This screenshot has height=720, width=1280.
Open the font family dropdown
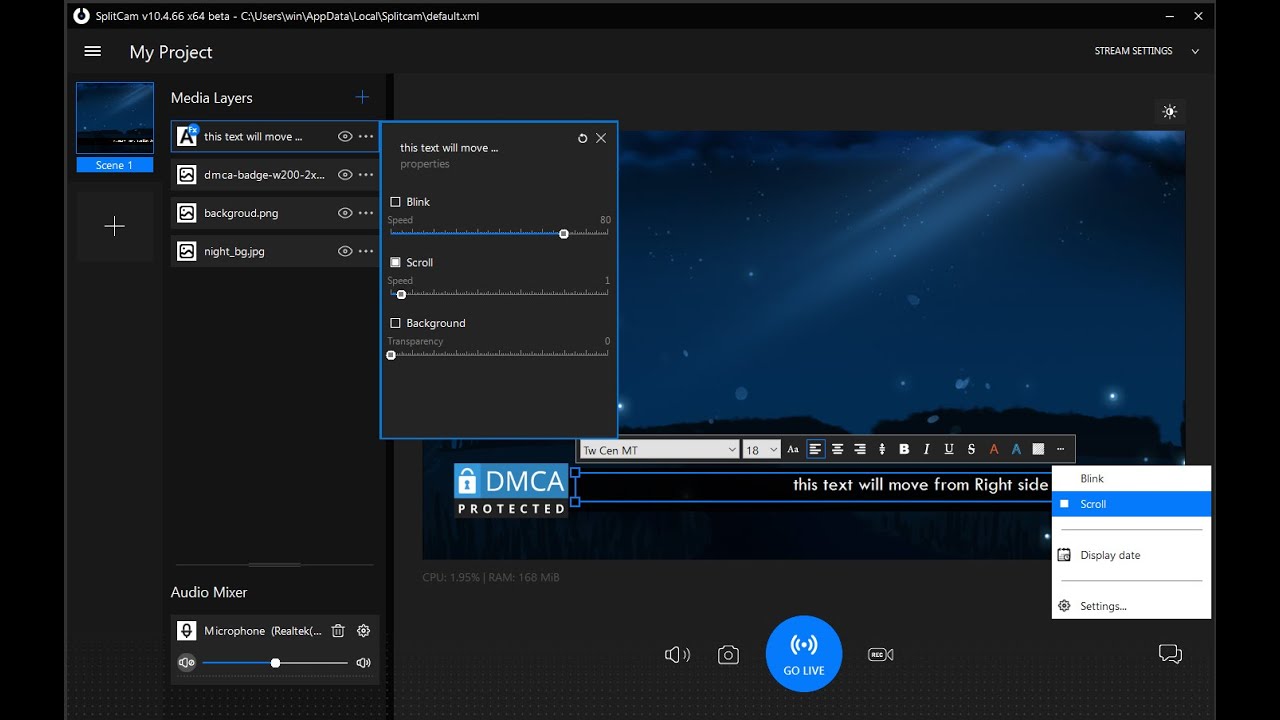(660, 450)
